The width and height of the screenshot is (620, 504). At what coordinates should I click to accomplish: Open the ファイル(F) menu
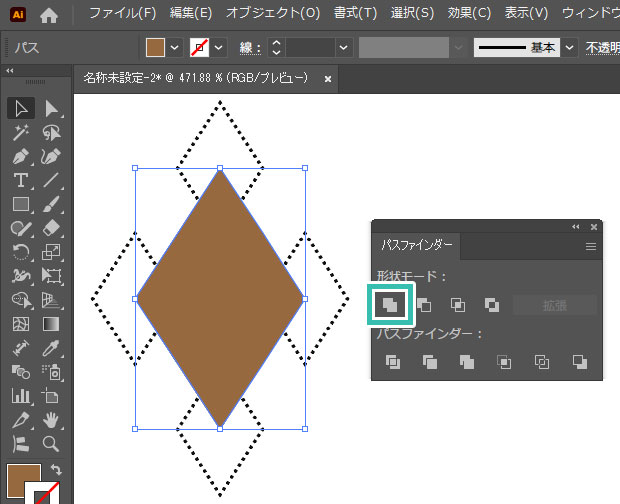(123, 14)
